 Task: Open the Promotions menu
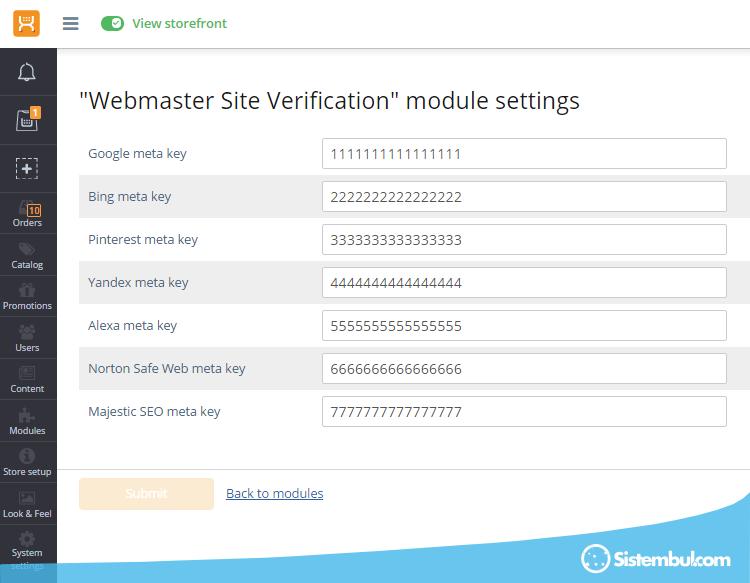click(x=27, y=297)
